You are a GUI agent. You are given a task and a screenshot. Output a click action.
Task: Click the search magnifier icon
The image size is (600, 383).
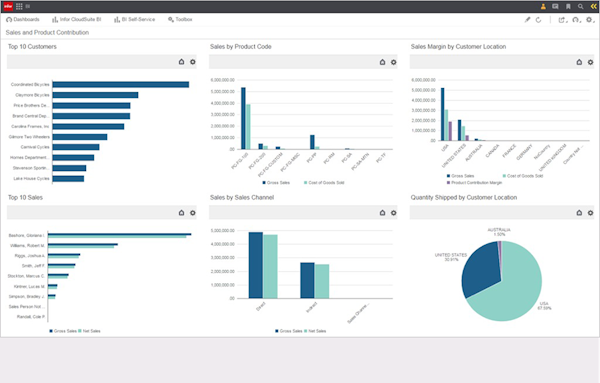pyautogui.click(x=580, y=6)
